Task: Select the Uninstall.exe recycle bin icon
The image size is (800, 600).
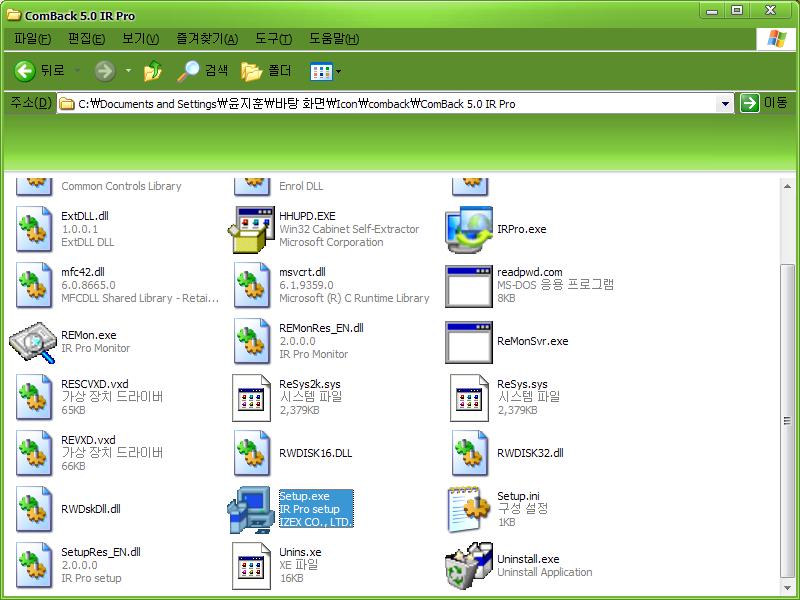Action: point(469,565)
